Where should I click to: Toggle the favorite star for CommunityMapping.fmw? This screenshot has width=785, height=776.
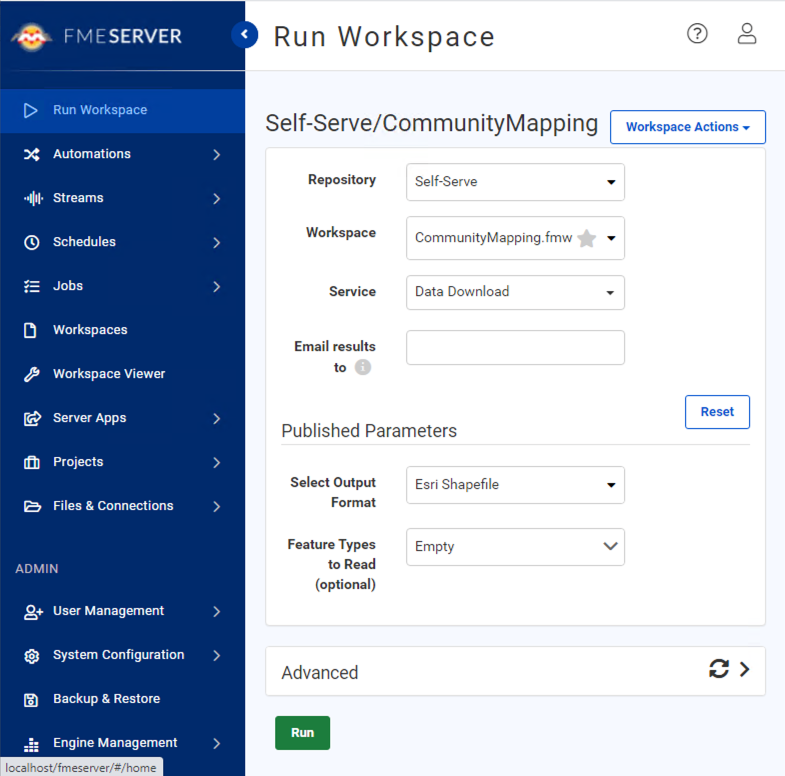pos(586,238)
